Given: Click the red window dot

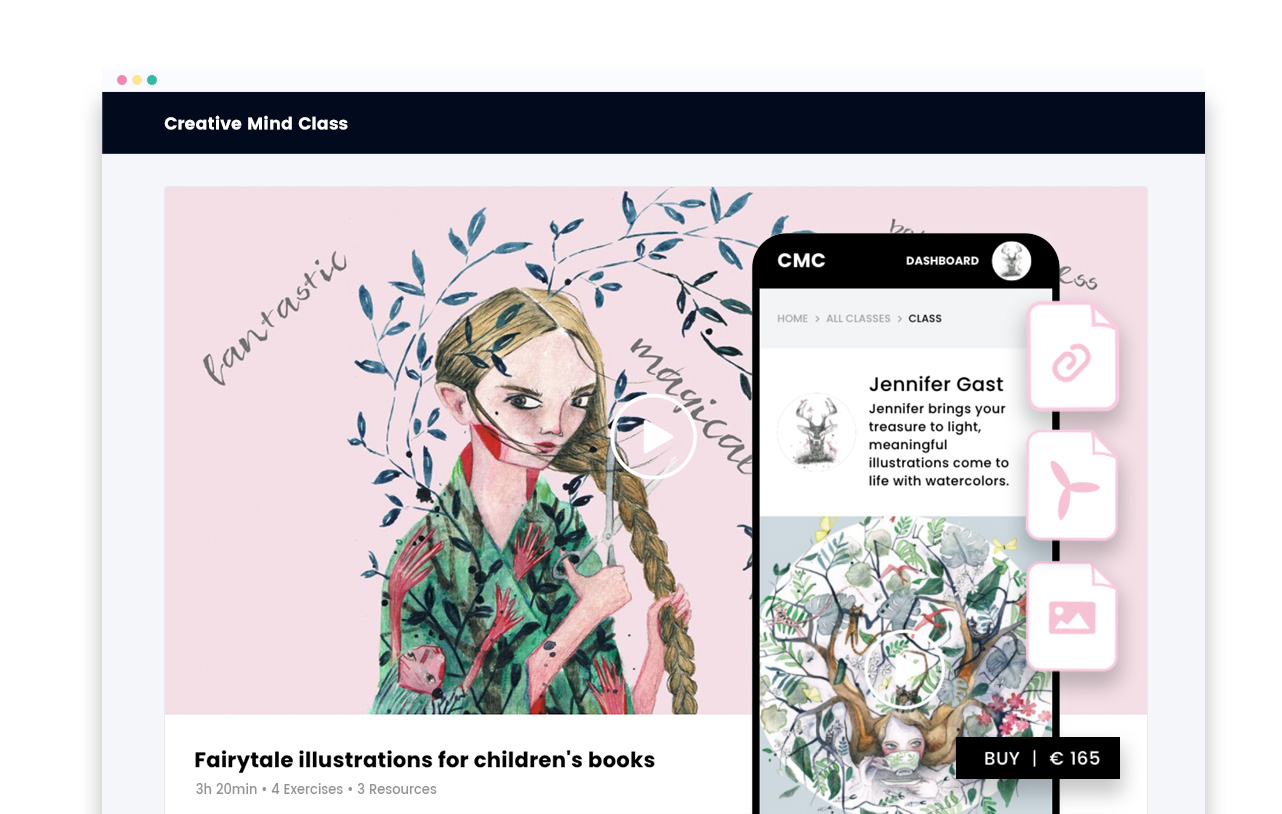Looking at the screenshot, I should 122,80.
